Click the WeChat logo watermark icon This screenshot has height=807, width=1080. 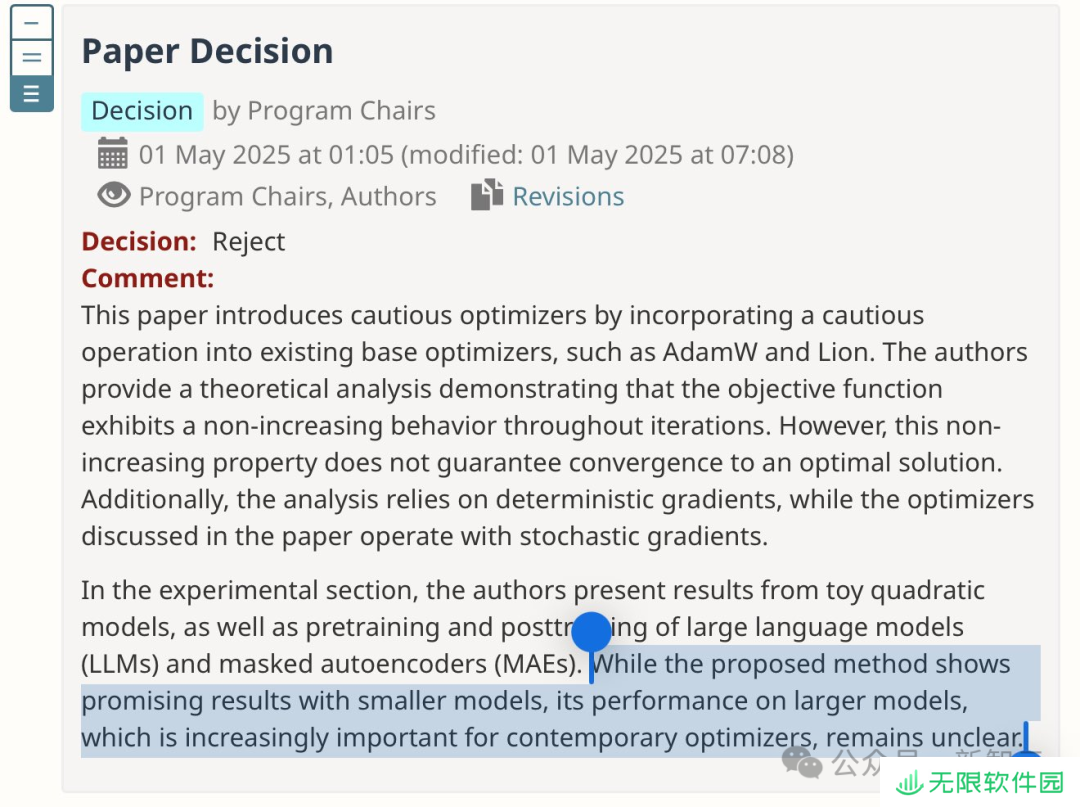[x=802, y=762]
